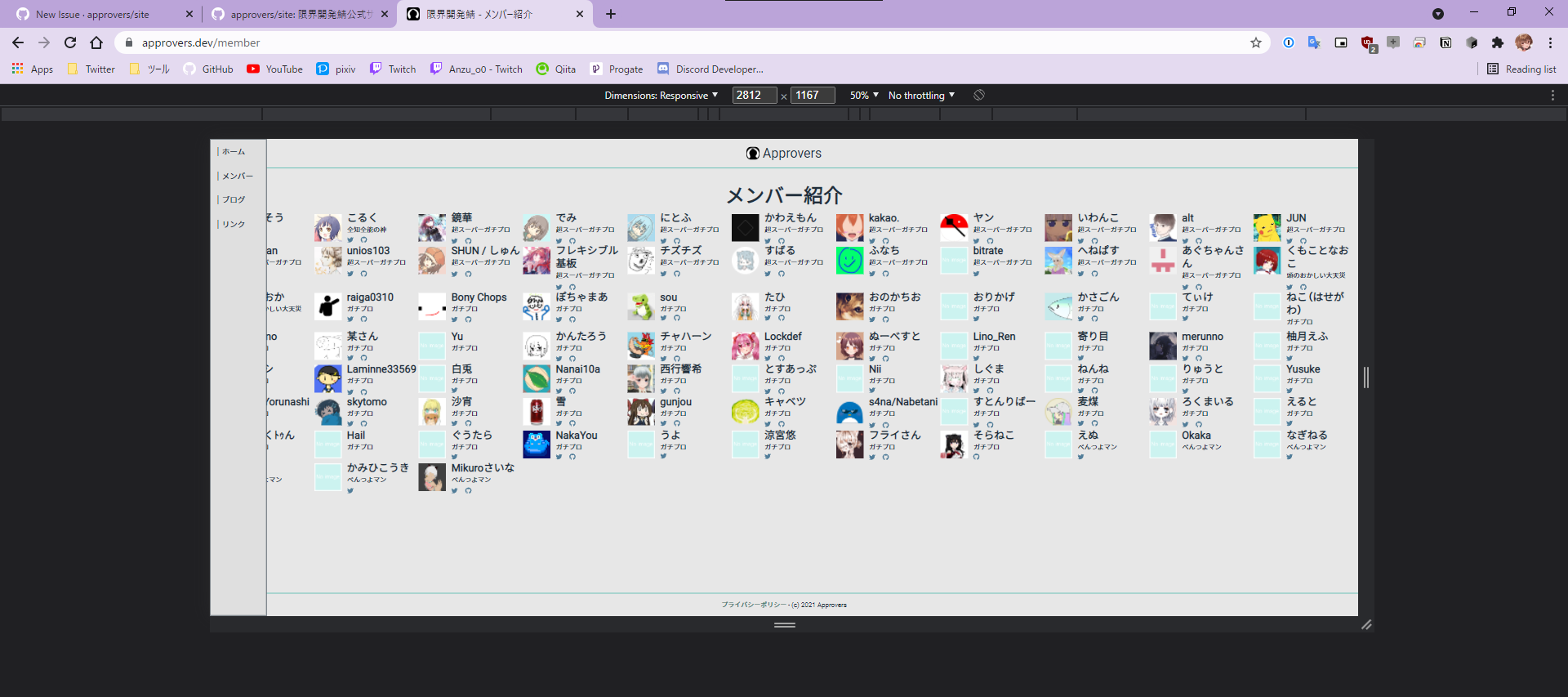The height and width of the screenshot is (697, 1568).
Task: Click the Approvers header logo
Action: tap(784, 153)
